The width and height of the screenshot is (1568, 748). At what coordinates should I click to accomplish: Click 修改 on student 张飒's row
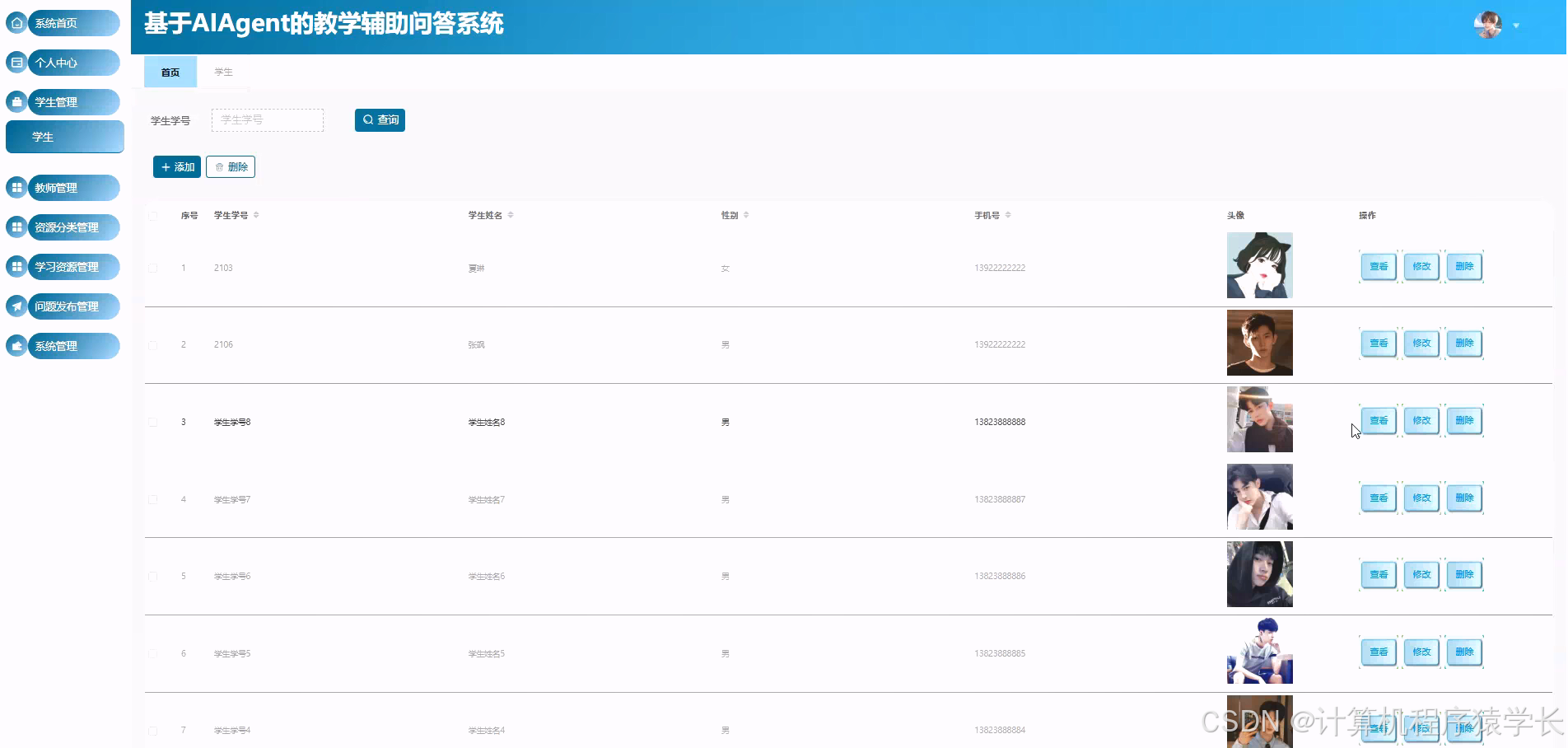pyautogui.click(x=1421, y=344)
